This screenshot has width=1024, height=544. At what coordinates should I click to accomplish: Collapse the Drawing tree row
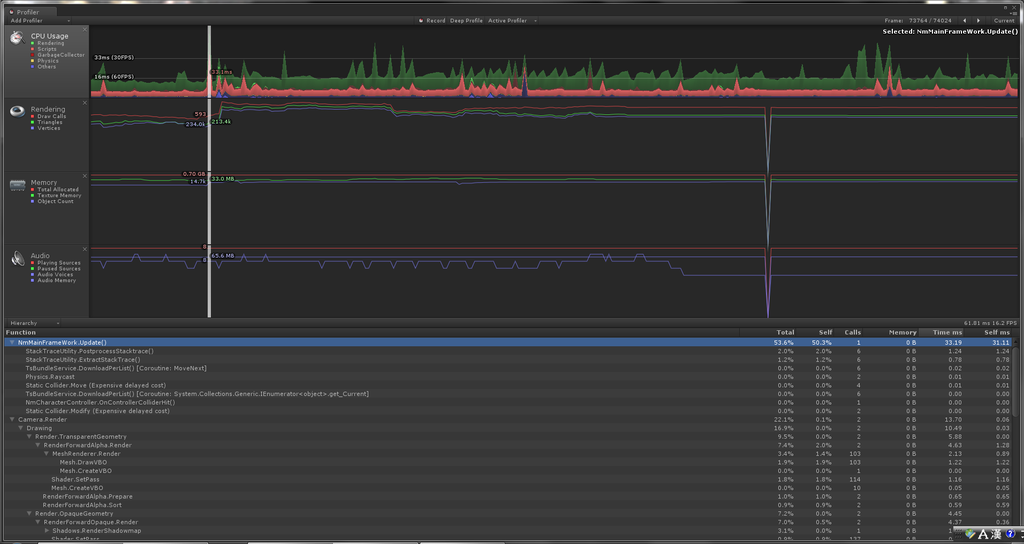coord(20,428)
